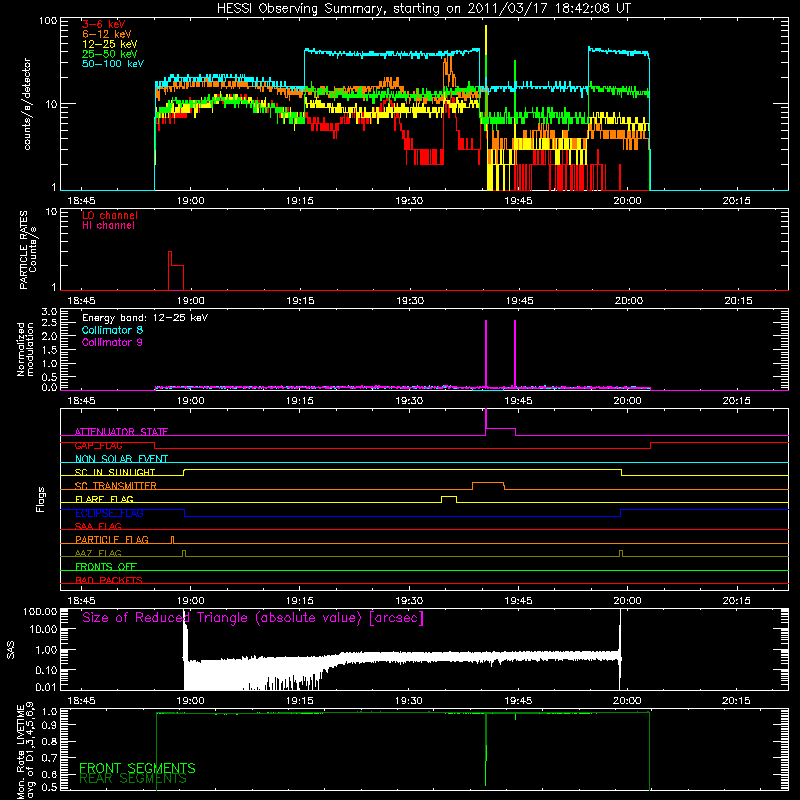Image resolution: width=800 pixels, height=800 pixels.
Task: Select the Collimator 8 legend label
Action: pos(112,330)
